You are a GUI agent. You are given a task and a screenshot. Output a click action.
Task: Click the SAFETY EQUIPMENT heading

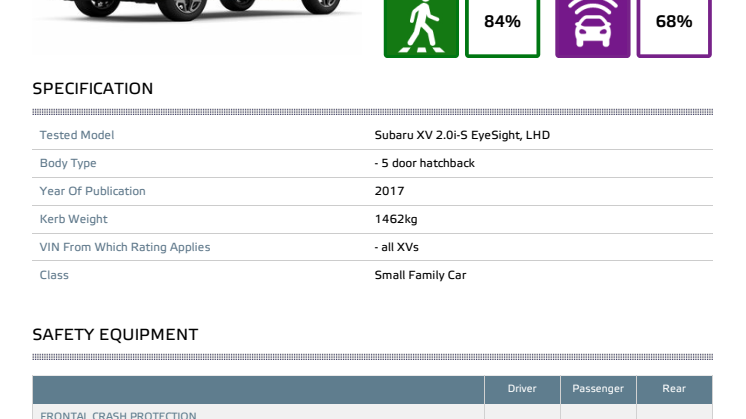click(115, 334)
